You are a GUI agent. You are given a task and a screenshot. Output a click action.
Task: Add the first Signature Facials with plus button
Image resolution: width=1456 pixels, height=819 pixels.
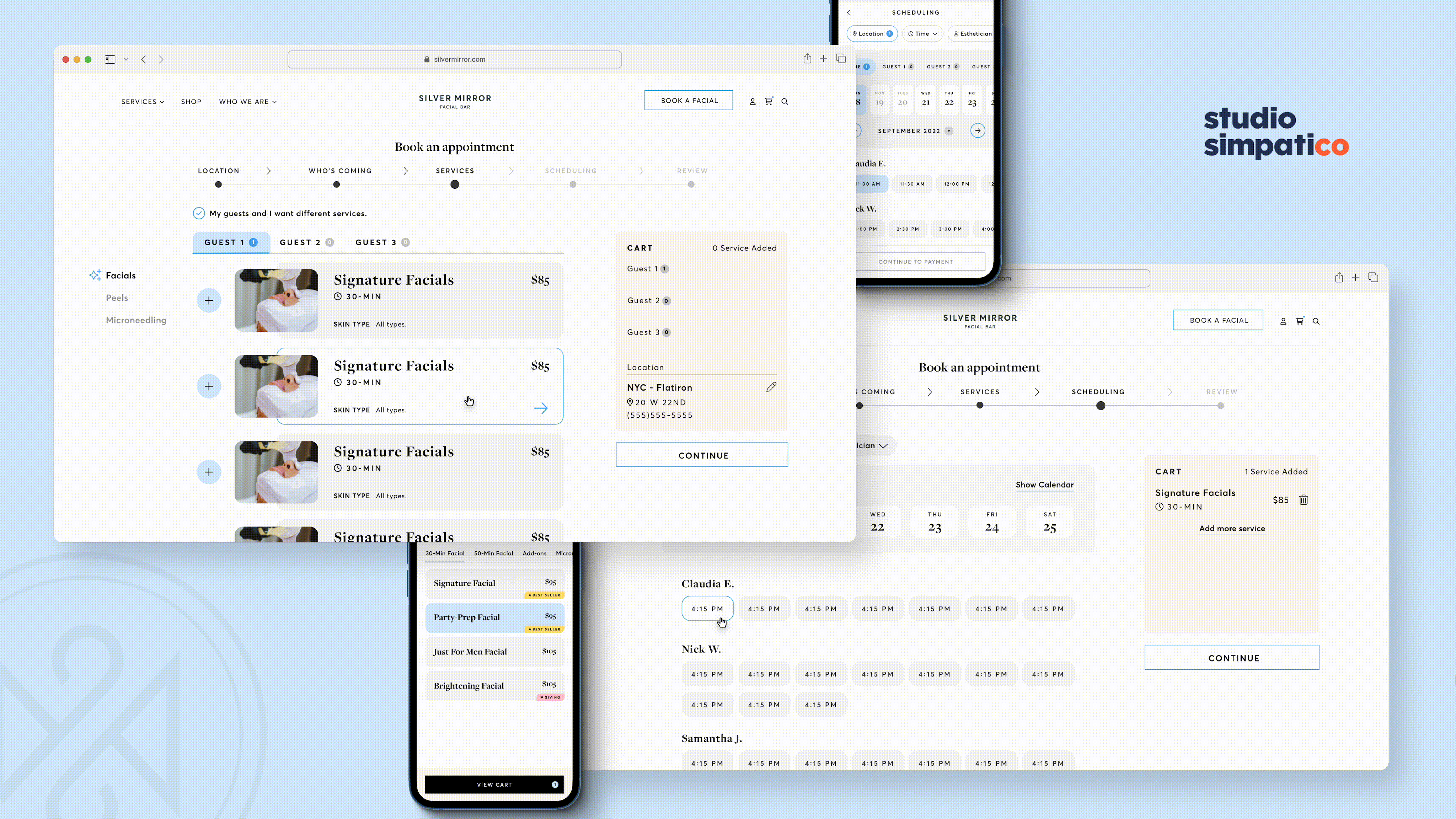(209, 300)
